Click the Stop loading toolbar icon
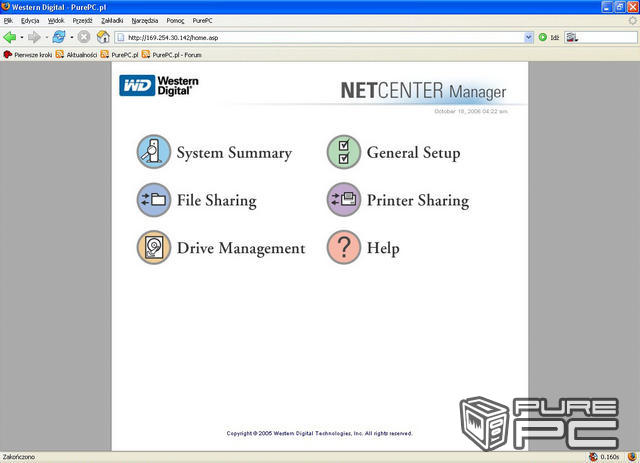Image resolution: width=640 pixels, height=463 pixels. (x=84, y=37)
